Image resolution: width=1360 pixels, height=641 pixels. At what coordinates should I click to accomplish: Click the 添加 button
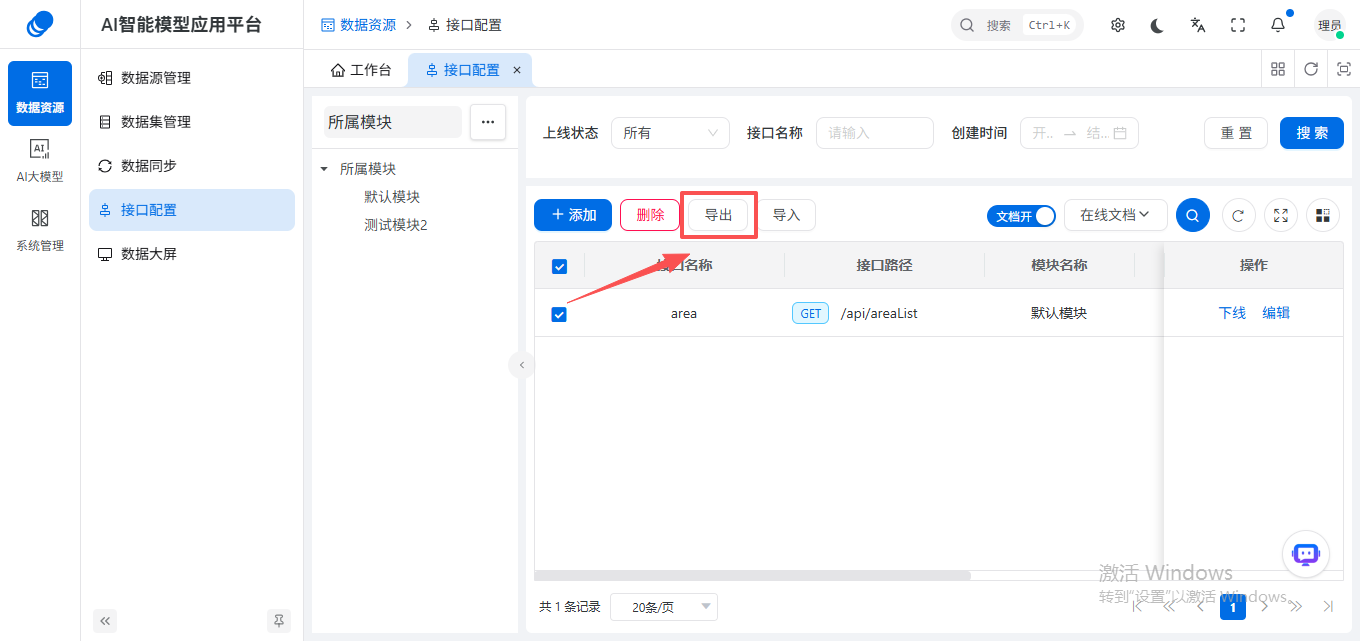[573, 215]
